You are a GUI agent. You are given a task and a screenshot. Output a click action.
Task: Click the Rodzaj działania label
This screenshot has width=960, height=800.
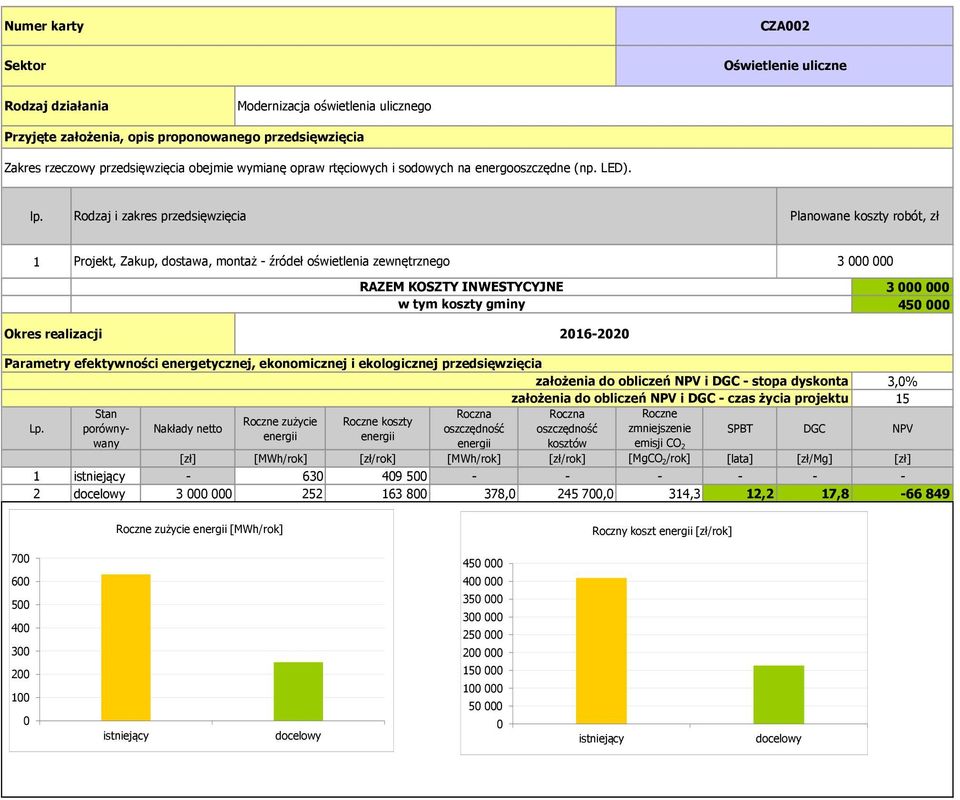118,106
